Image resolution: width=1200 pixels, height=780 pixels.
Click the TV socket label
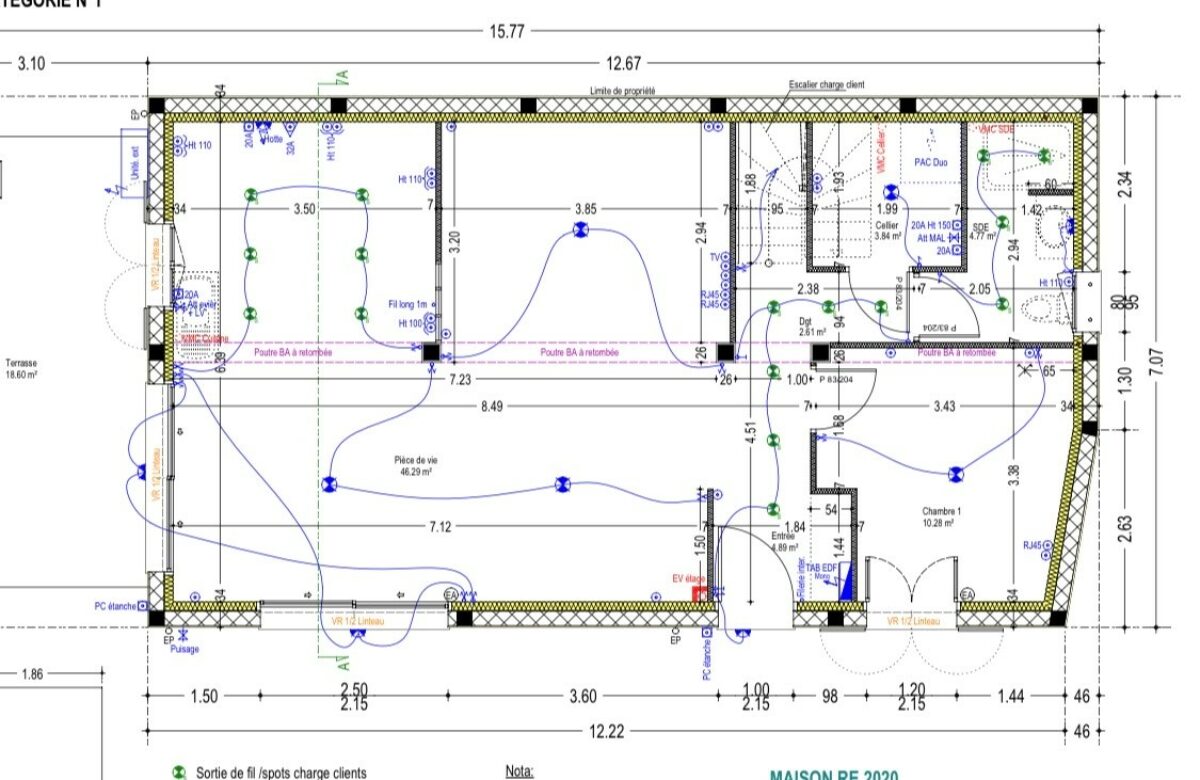(x=715, y=258)
